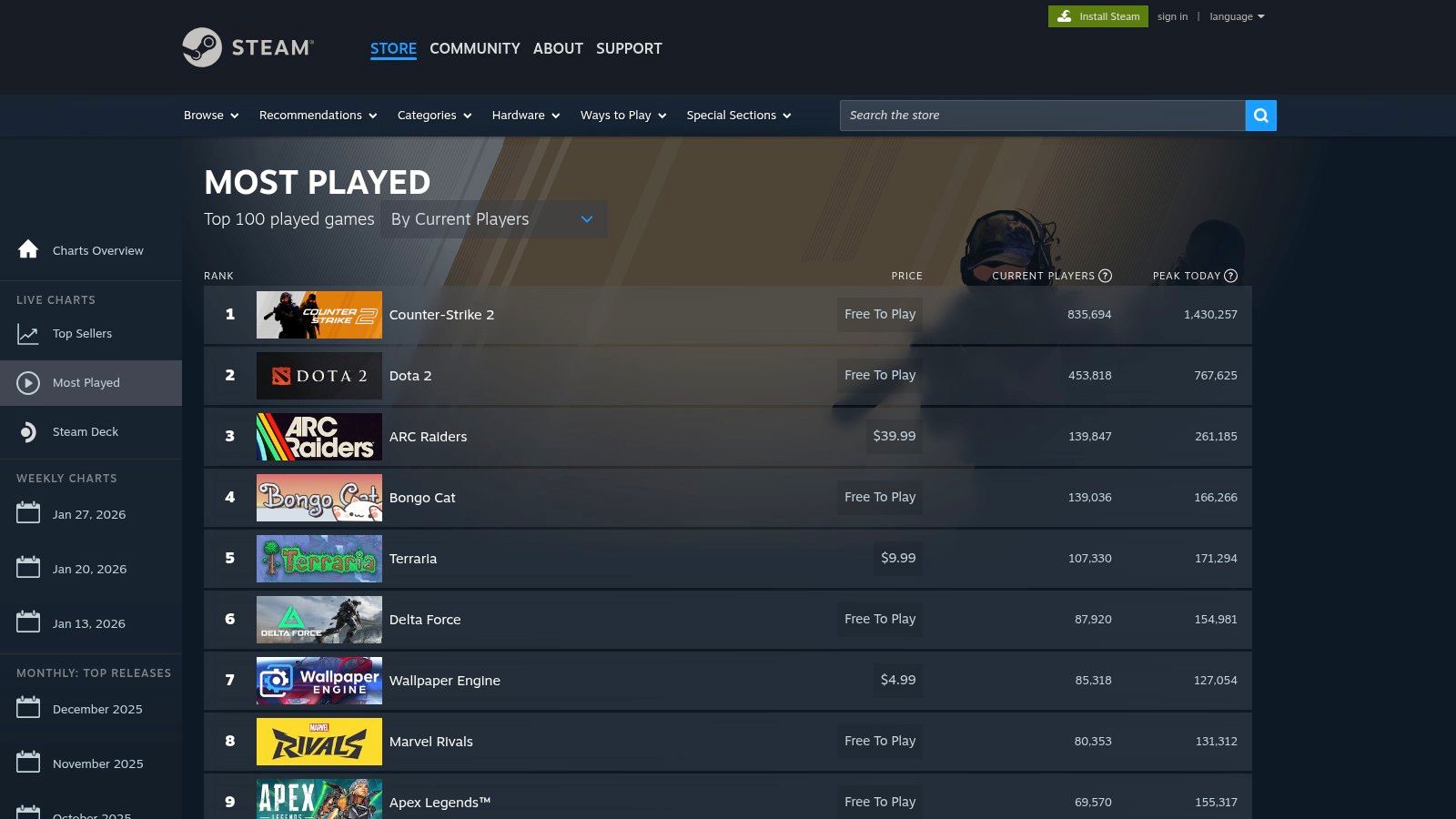The height and width of the screenshot is (819, 1456).
Task: Select the Top Sellers chart icon
Action: pyautogui.click(x=27, y=333)
